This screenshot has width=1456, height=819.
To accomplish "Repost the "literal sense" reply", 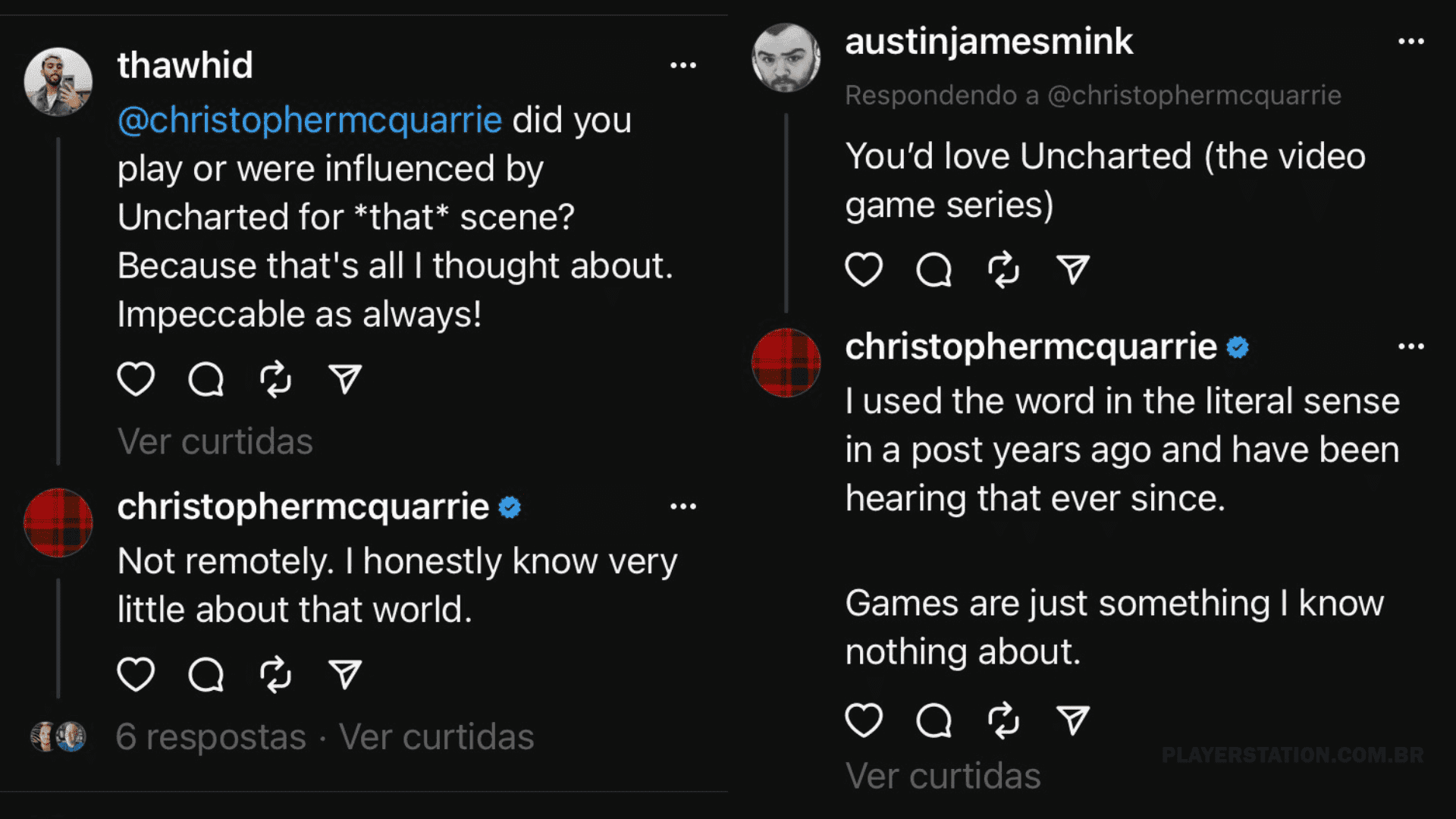I will [x=1003, y=720].
